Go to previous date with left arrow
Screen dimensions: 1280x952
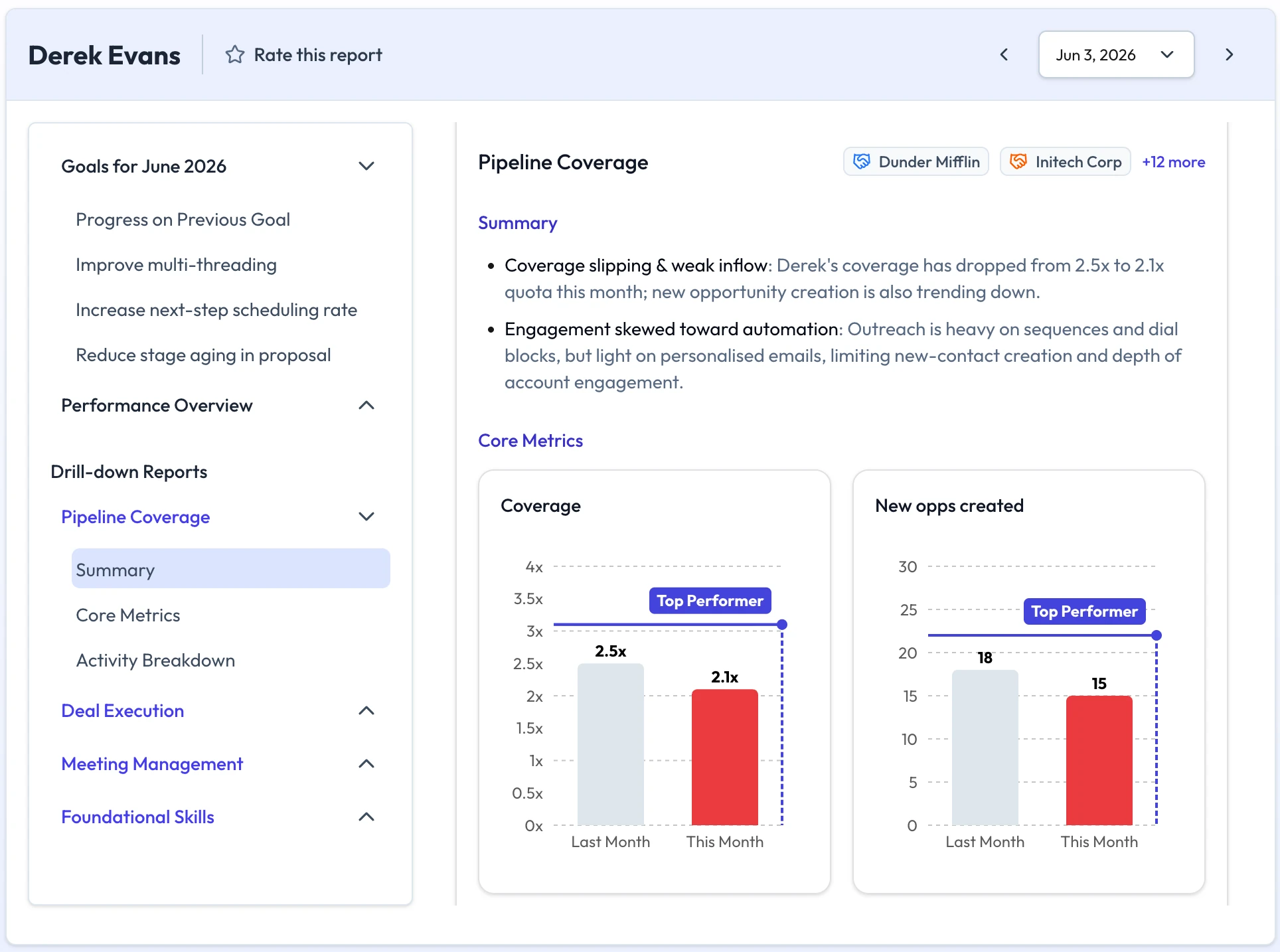pyautogui.click(x=1004, y=54)
